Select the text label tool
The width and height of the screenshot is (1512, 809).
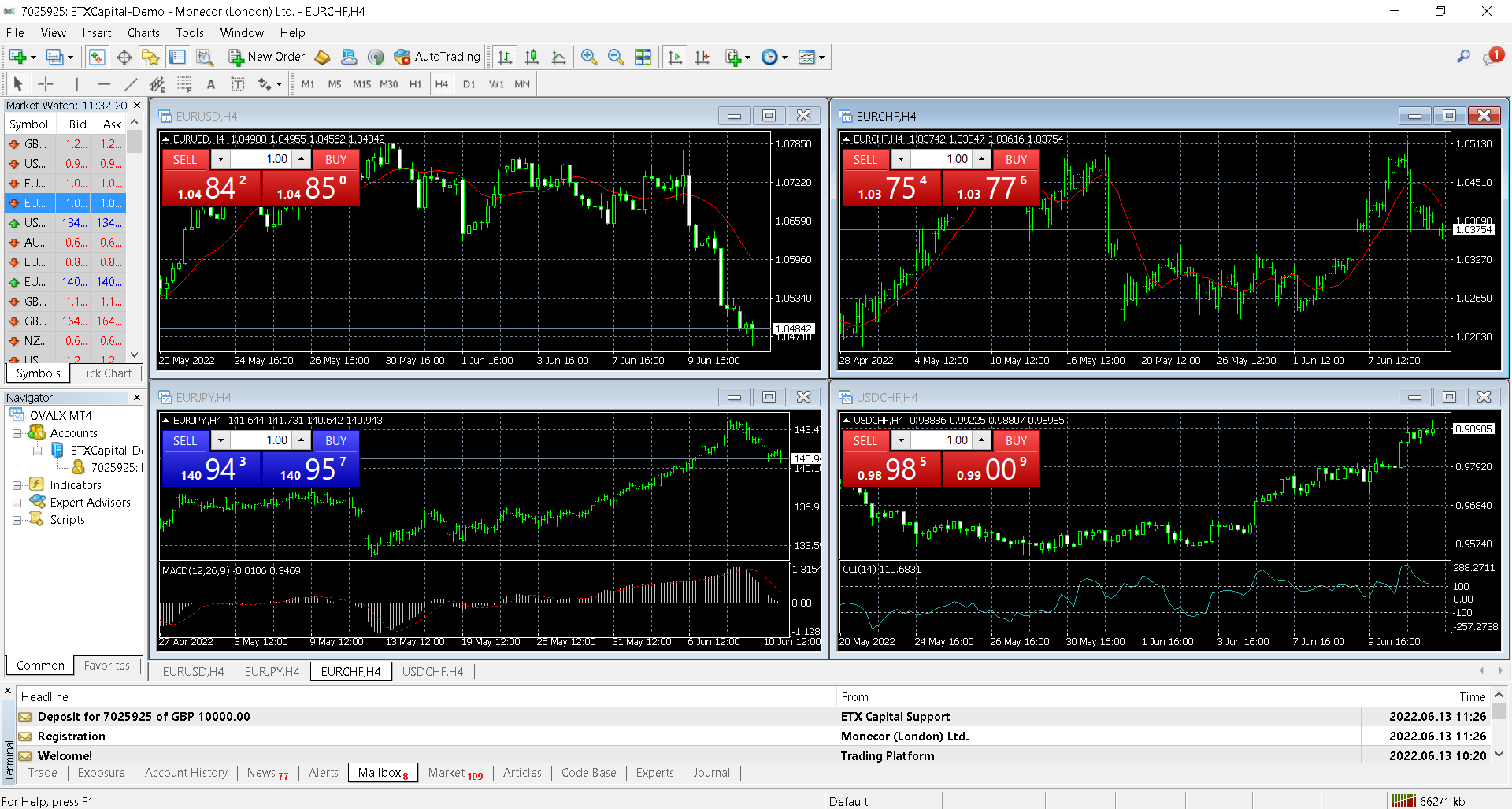coord(237,83)
